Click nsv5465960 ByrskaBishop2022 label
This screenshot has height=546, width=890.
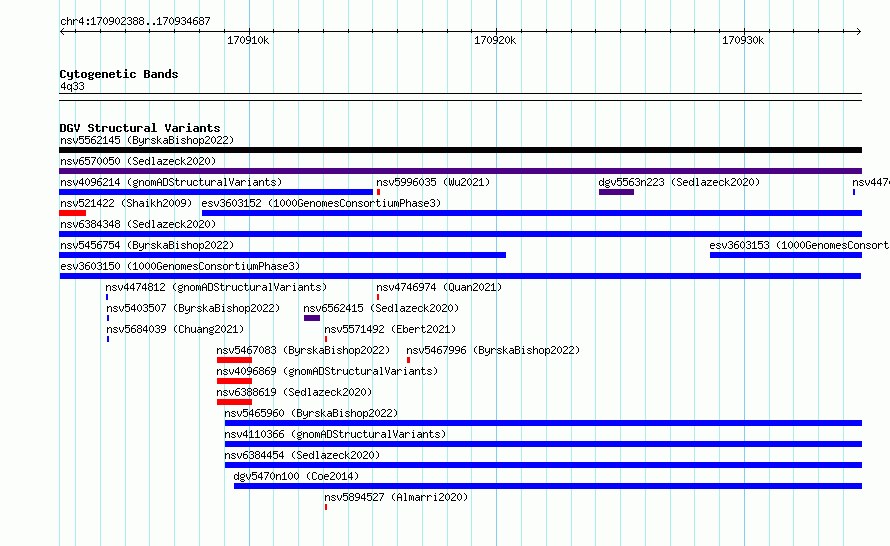click(x=311, y=413)
